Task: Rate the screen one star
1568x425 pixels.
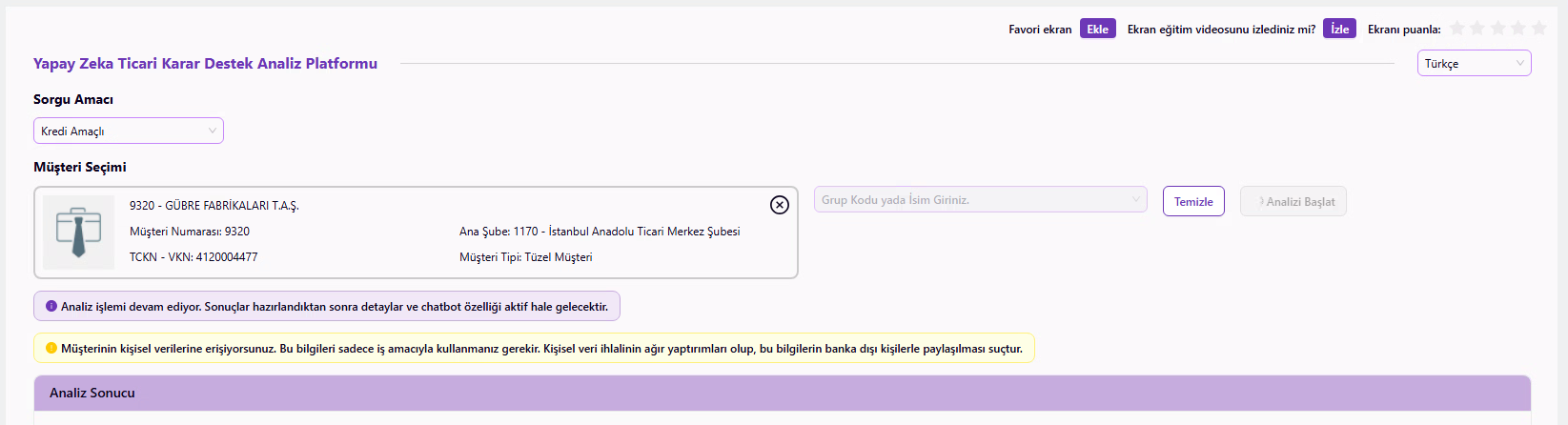Action: pyautogui.click(x=1456, y=29)
